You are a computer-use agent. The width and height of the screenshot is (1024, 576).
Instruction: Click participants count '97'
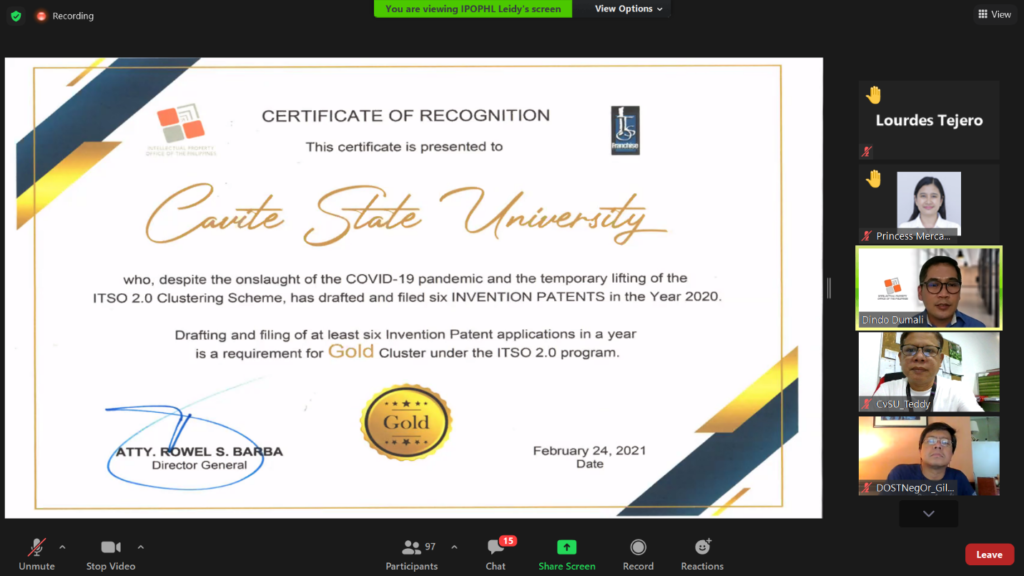[x=430, y=547]
